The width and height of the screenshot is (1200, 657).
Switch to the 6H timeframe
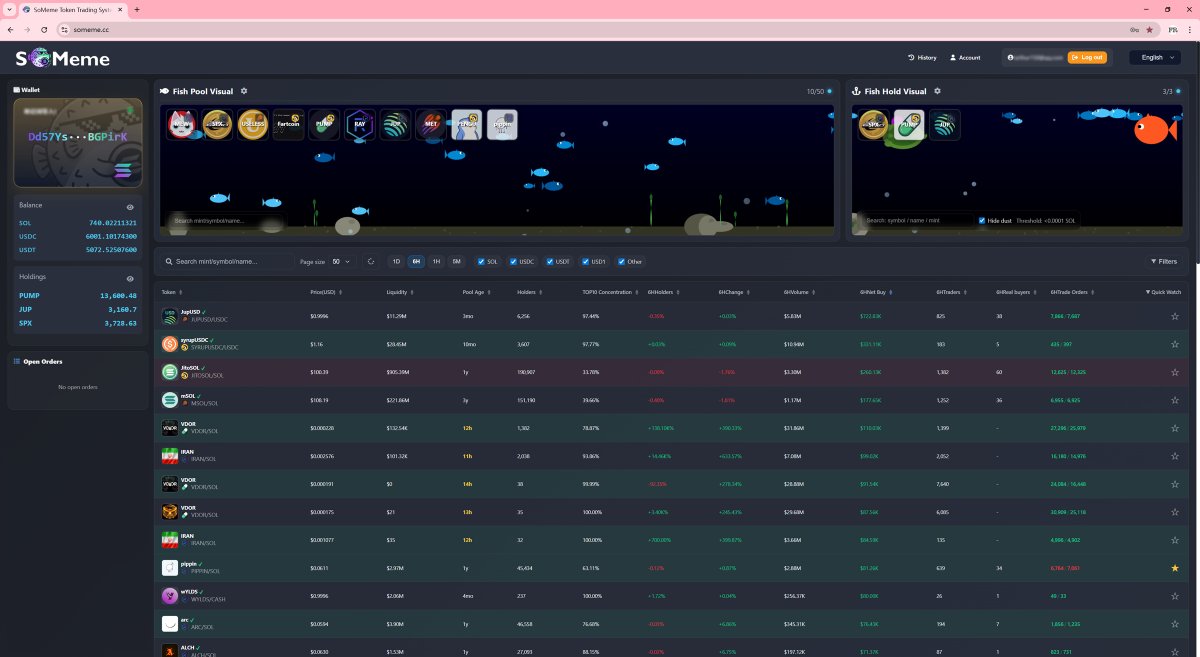coord(416,261)
